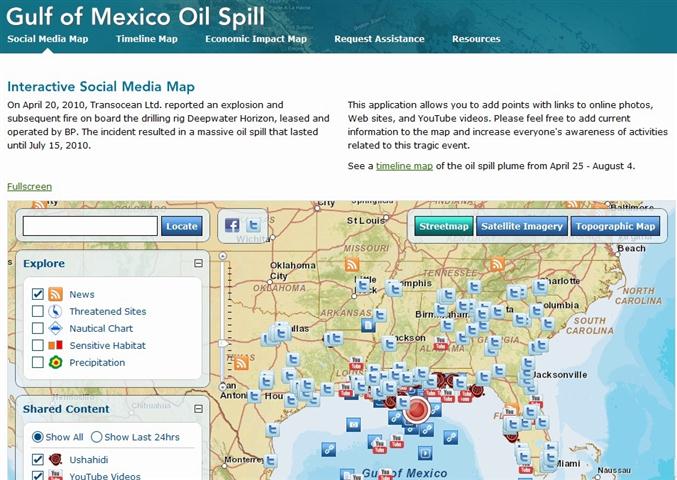Open the Resources tab

coord(476,39)
